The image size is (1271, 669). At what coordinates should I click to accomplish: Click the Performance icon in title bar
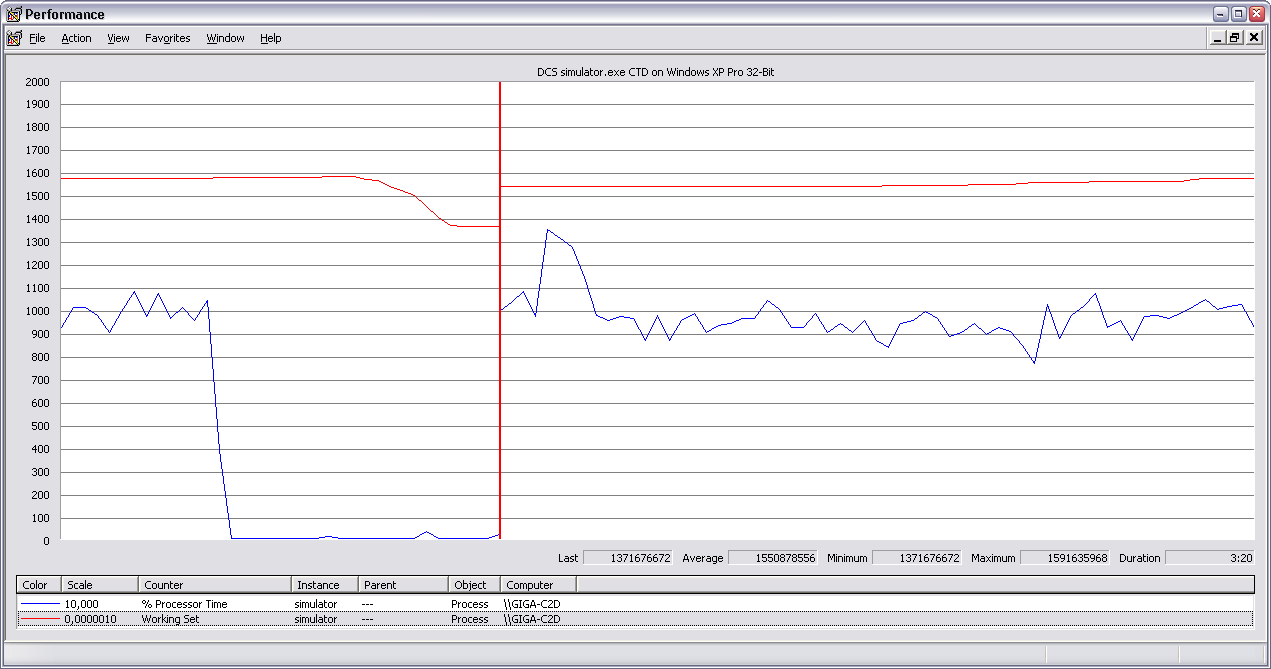[13, 14]
